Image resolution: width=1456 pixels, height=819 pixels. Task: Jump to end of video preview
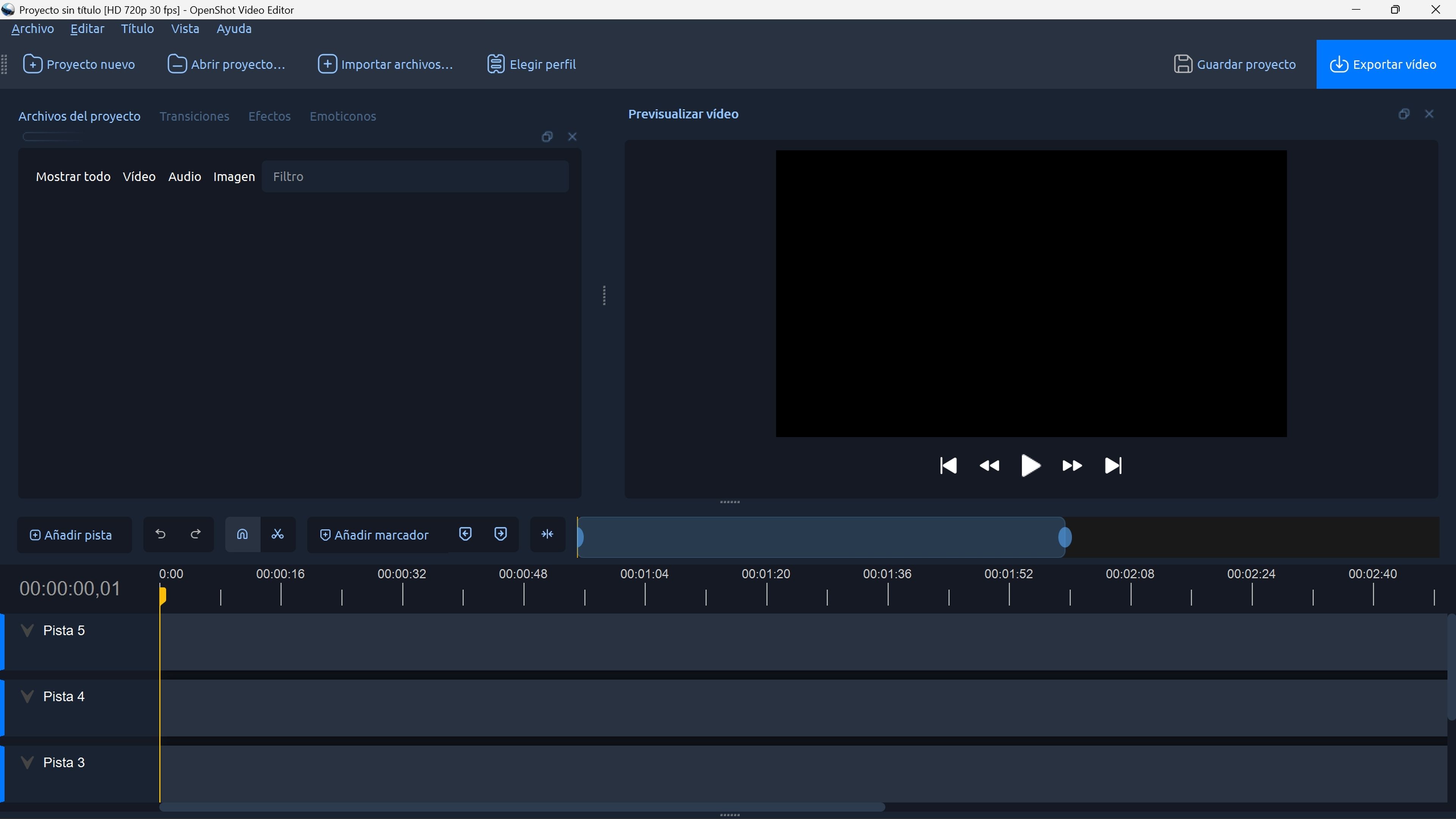pos(1113,466)
